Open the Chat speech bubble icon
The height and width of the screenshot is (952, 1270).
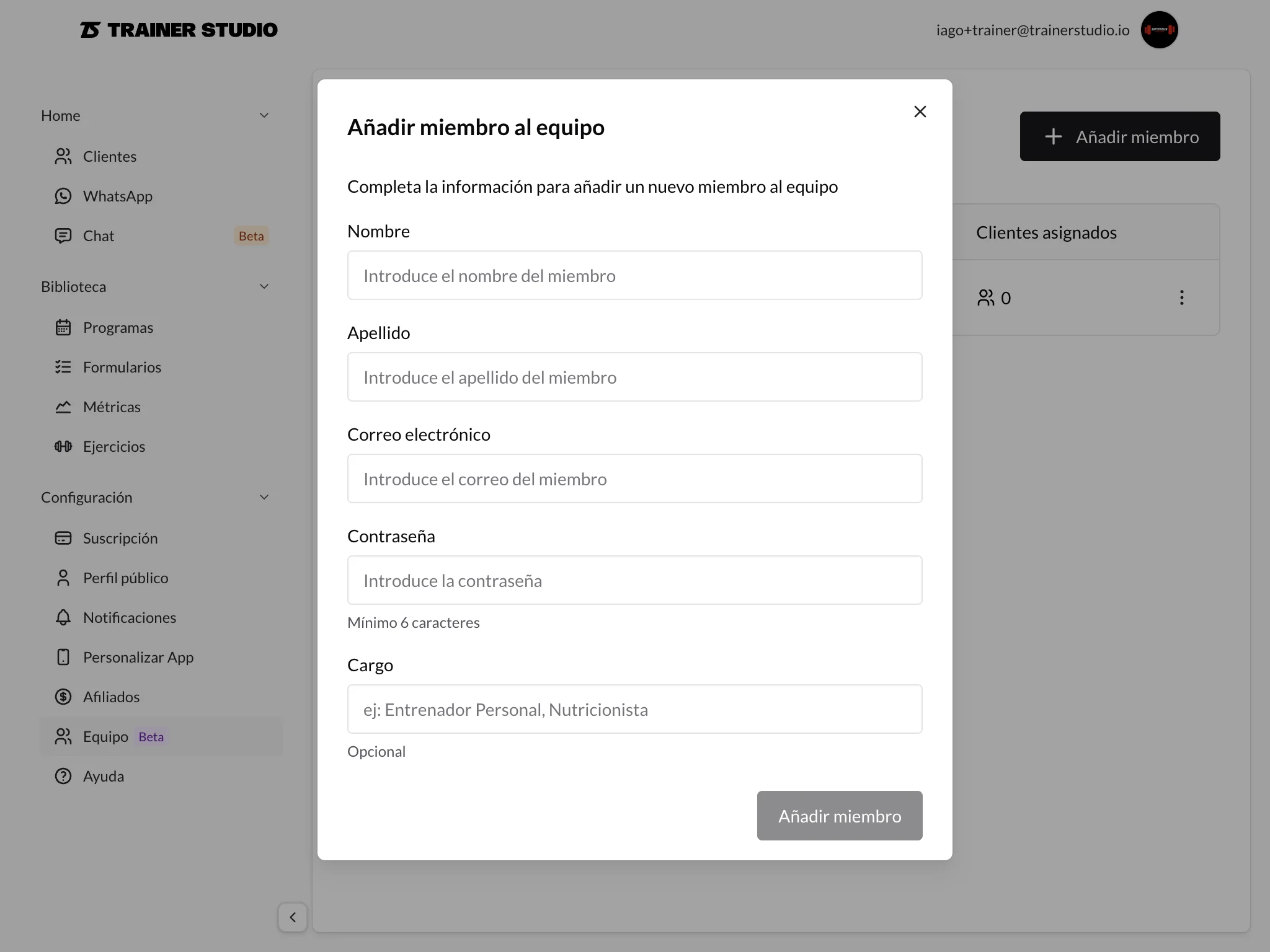coord(63,236)
